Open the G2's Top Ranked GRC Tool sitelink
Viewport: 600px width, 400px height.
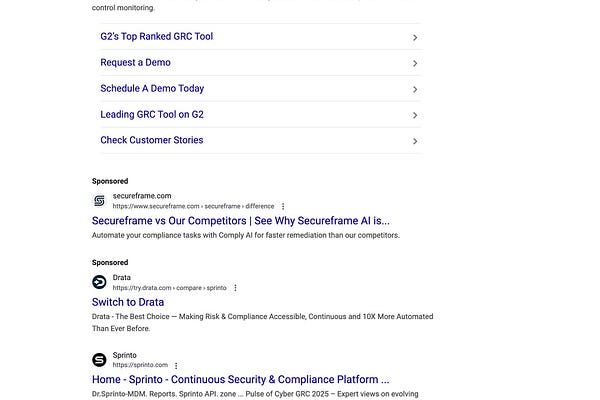[157, 36]
